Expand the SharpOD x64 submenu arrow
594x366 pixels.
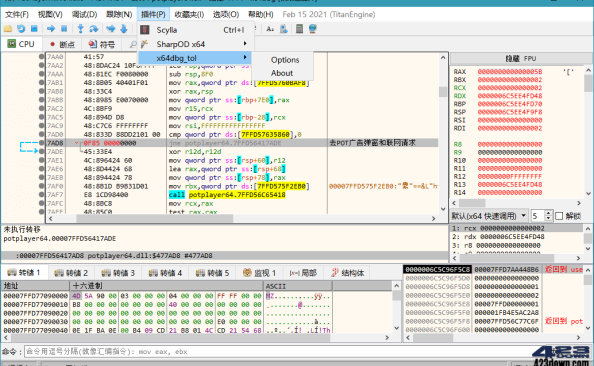(x=245, y=44)
